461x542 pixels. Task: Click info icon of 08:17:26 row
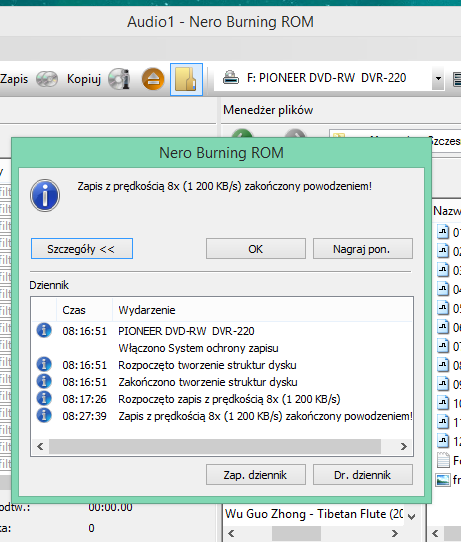(x=44, y=398)
